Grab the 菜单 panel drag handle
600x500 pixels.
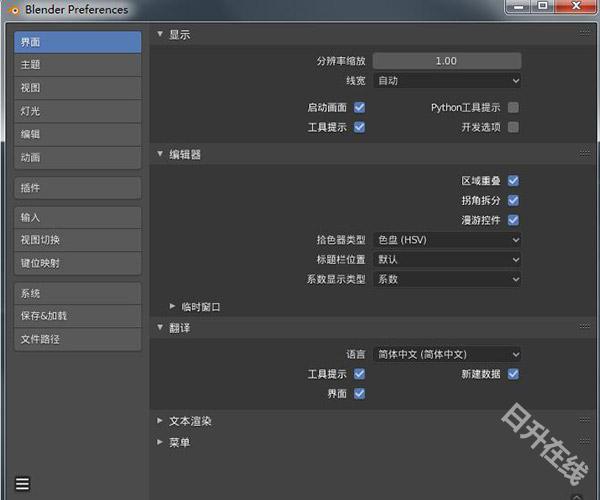tap(585, 441)
